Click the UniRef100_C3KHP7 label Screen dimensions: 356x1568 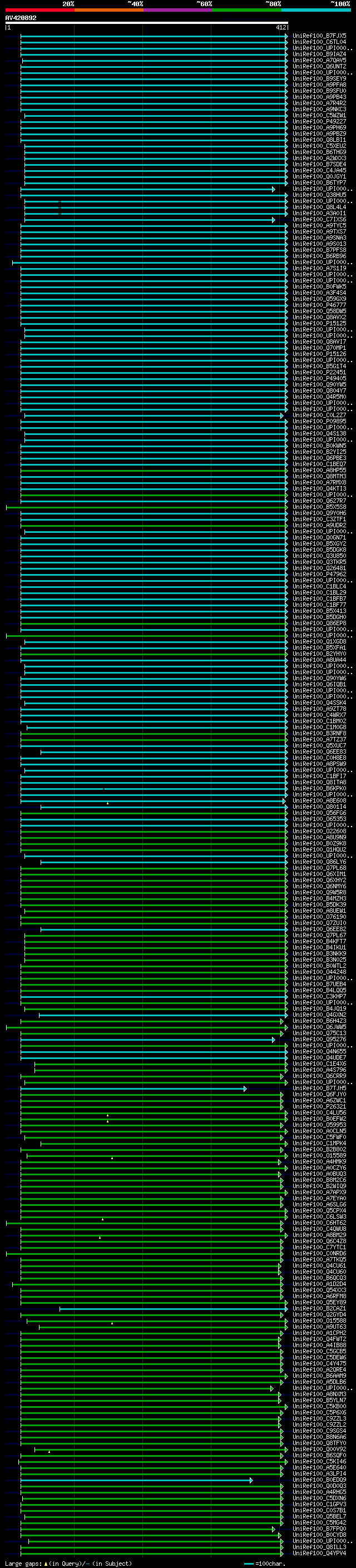tap(319, 997)
